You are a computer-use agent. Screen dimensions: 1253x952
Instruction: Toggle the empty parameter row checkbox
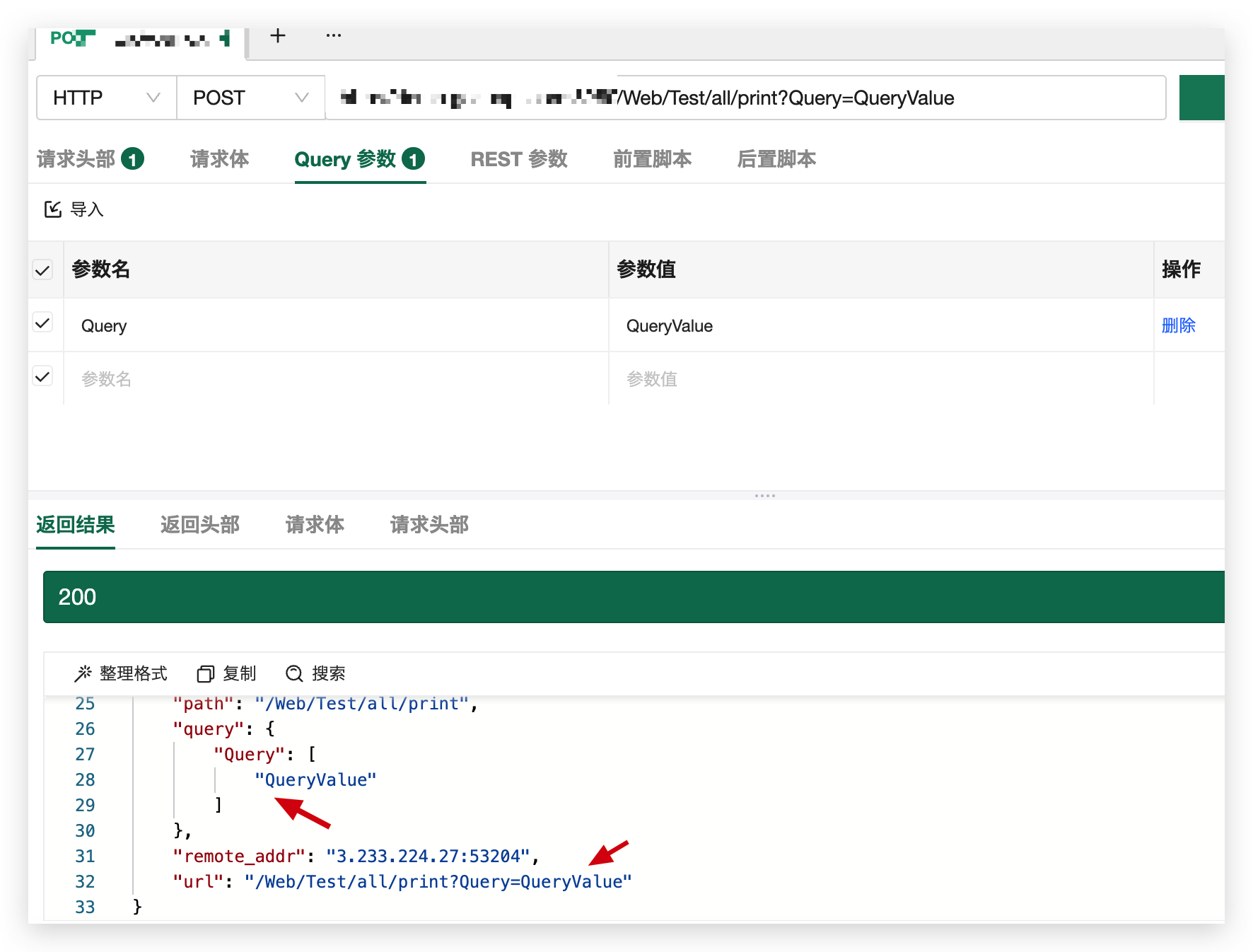click(43, 376)
